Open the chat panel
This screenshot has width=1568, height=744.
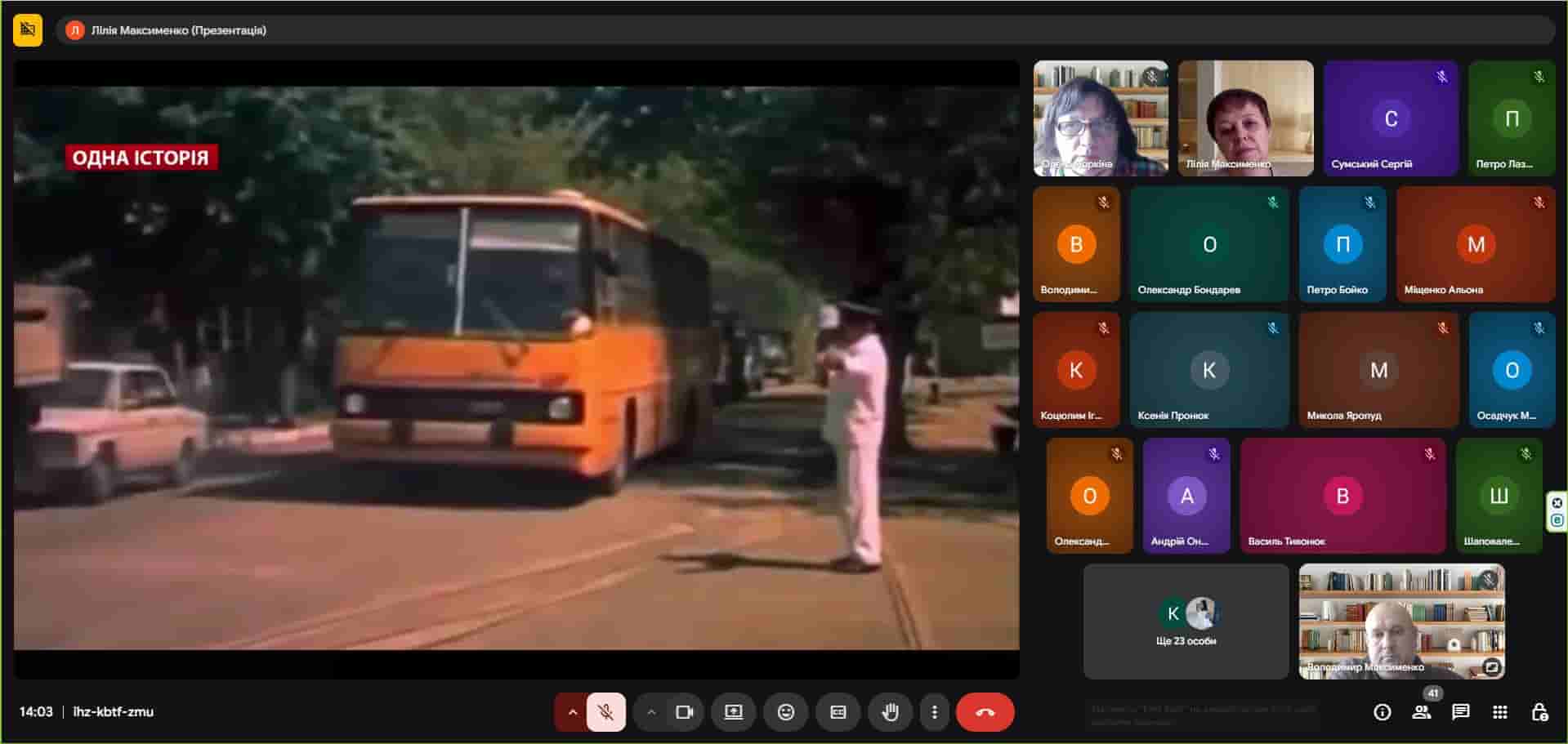[x=1460, y=712]
